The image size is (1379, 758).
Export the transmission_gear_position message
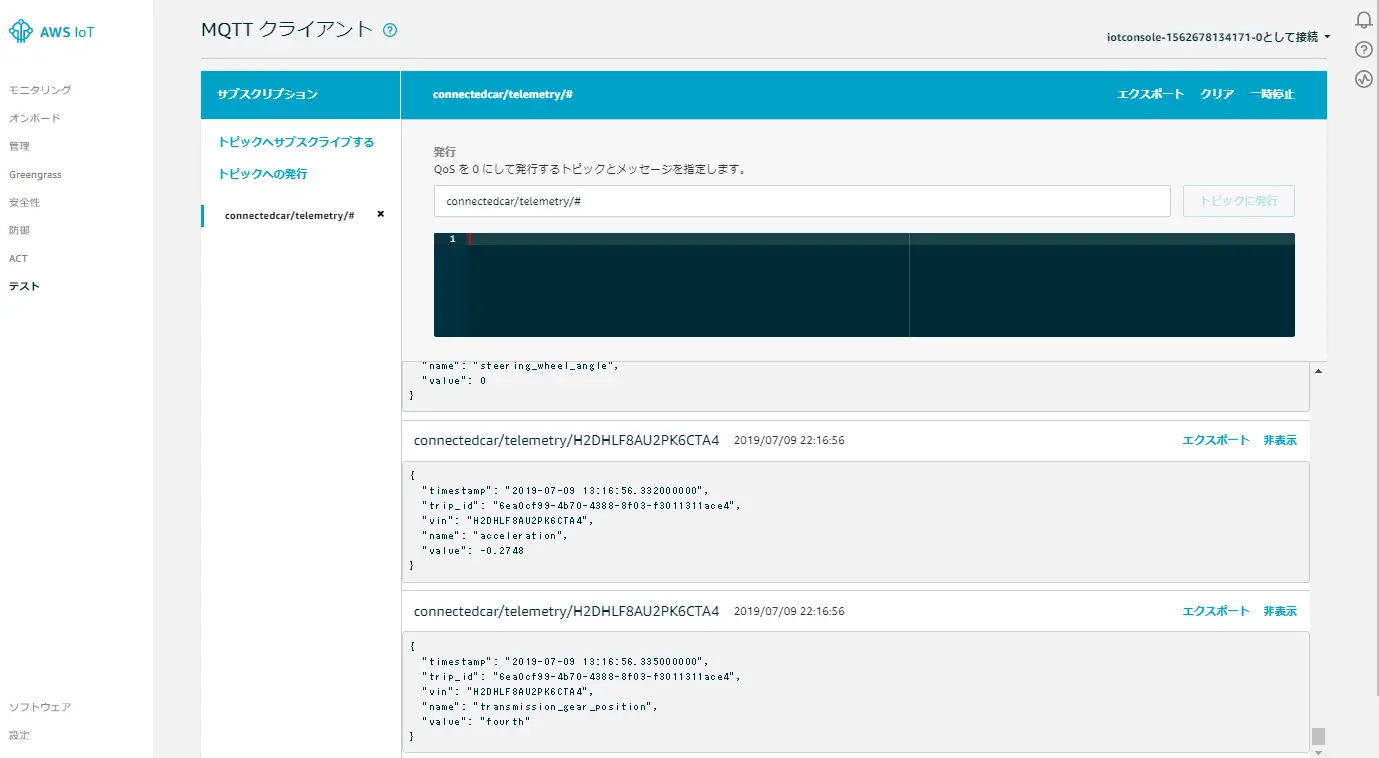click(x=1216, y=611)
